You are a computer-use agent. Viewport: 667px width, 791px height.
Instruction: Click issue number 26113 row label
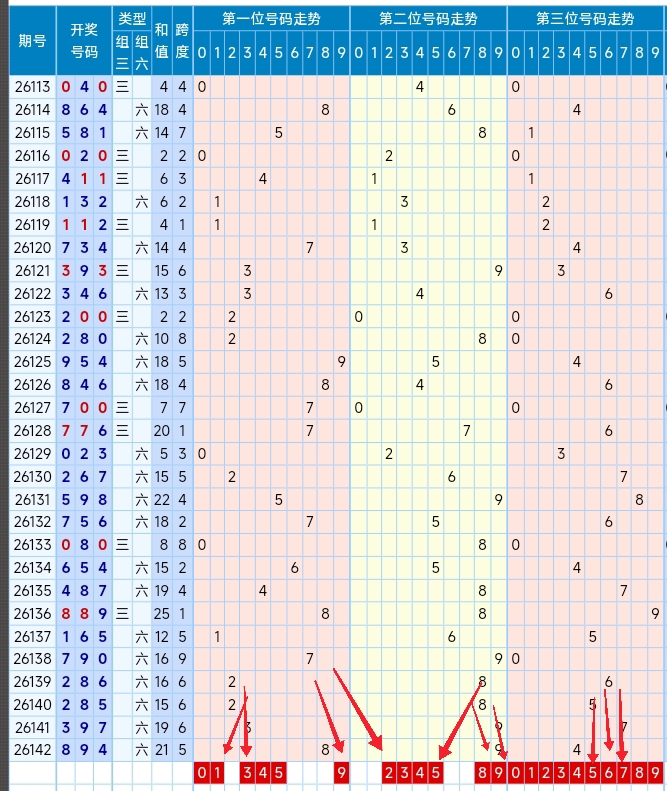[x=33, y=87]
